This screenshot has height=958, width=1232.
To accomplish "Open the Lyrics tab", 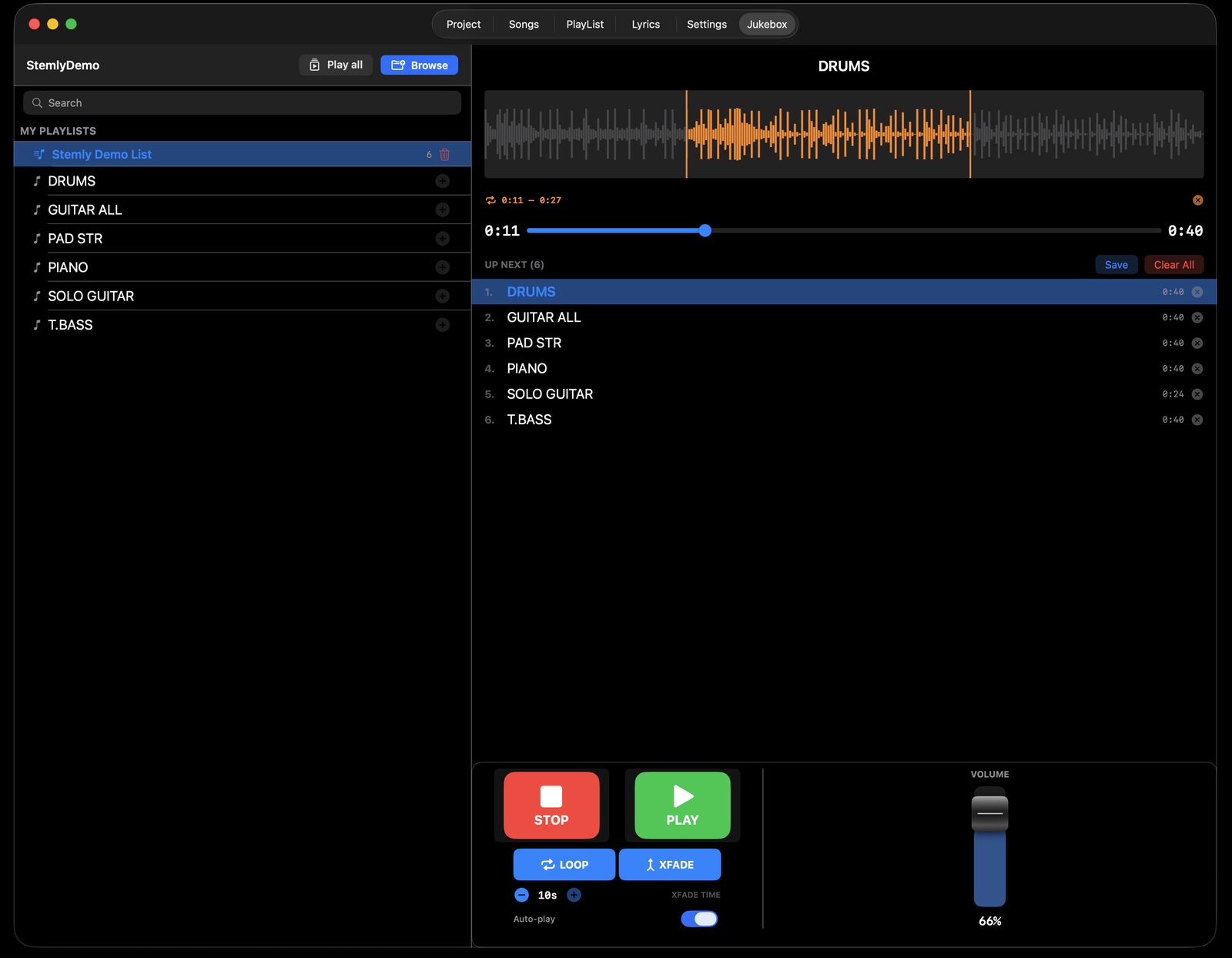I will (646, 25).
